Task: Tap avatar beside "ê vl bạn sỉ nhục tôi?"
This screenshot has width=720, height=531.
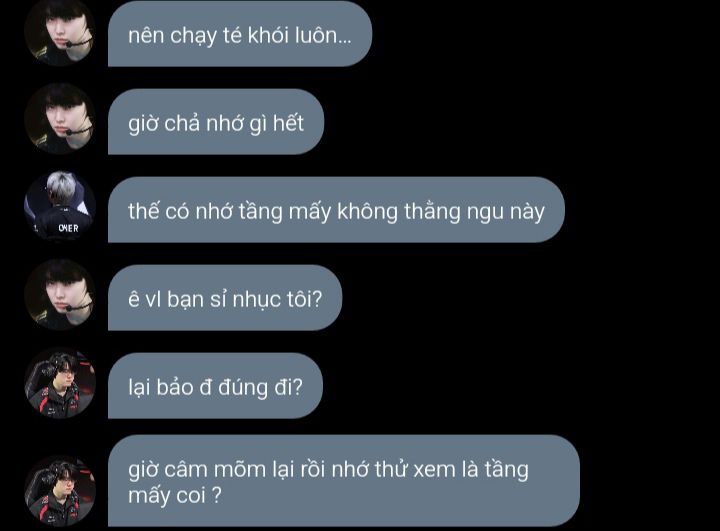Action: click(60, 294)
